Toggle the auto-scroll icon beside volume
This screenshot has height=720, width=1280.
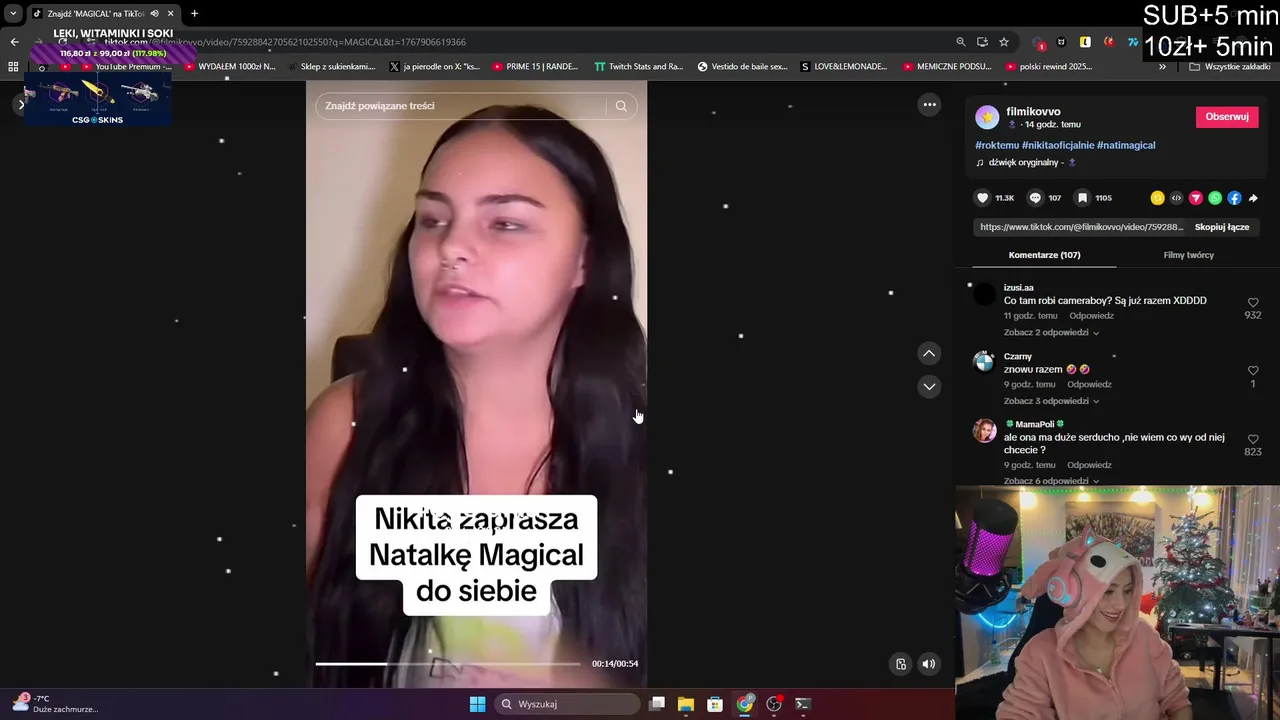click(901, 664)
